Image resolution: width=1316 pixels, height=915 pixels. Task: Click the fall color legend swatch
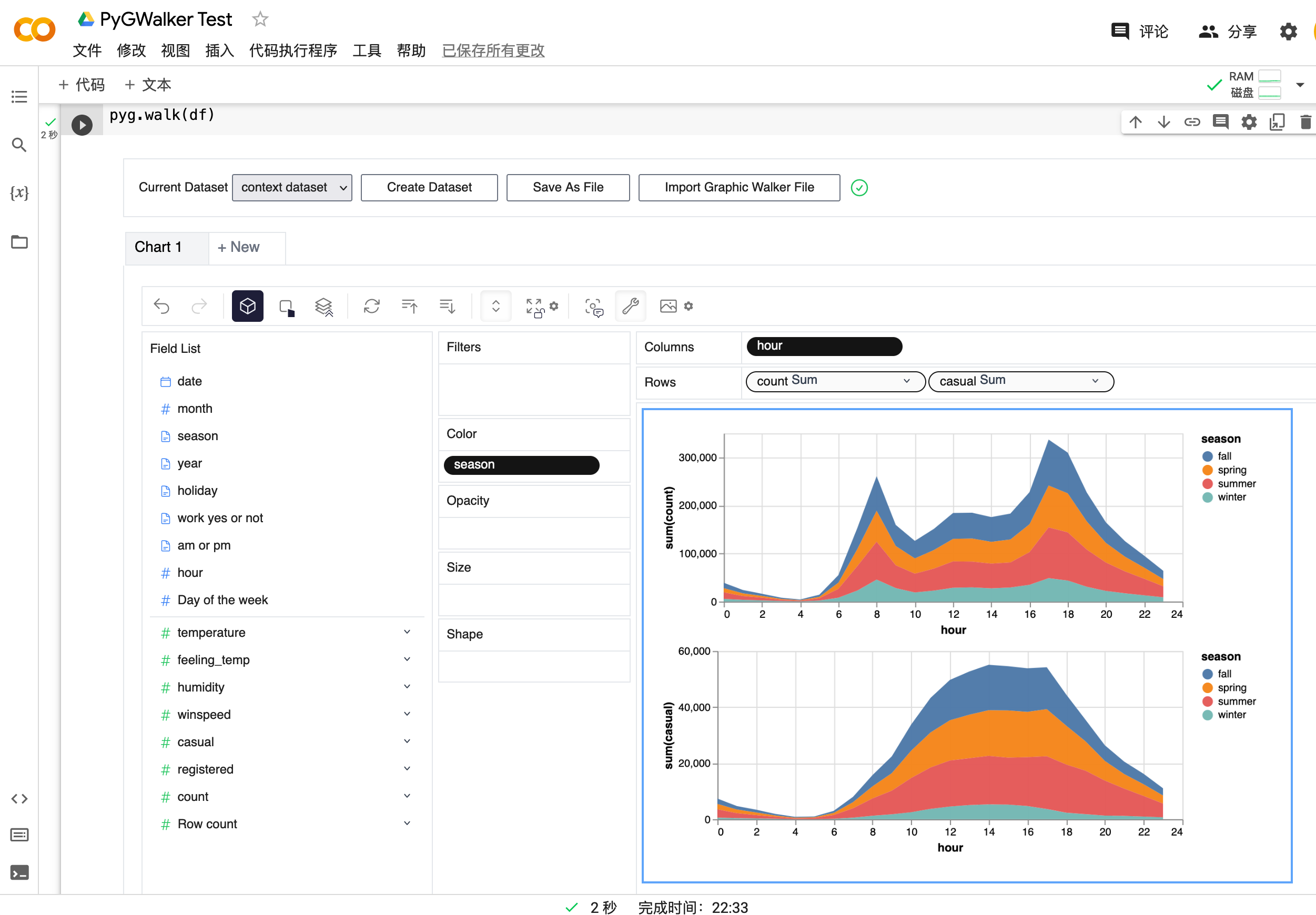[1208, 456]
